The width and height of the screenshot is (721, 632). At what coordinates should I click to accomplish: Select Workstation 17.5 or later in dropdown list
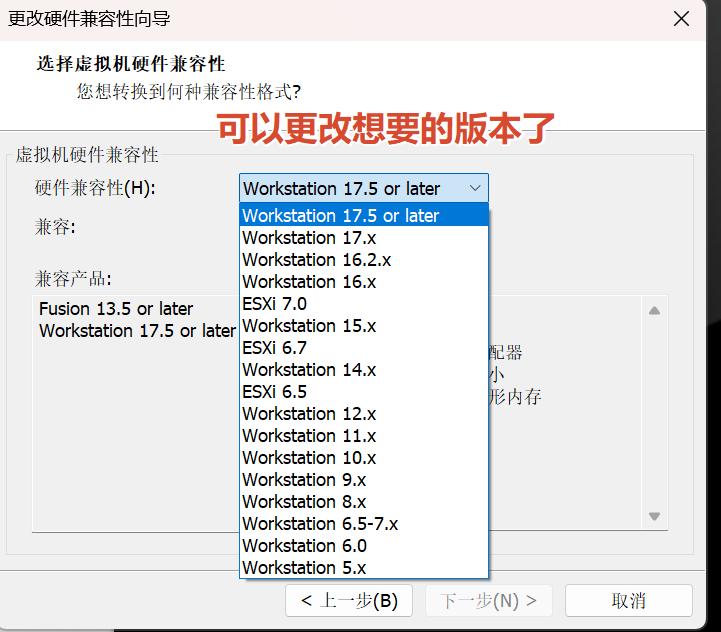(364, 216)
